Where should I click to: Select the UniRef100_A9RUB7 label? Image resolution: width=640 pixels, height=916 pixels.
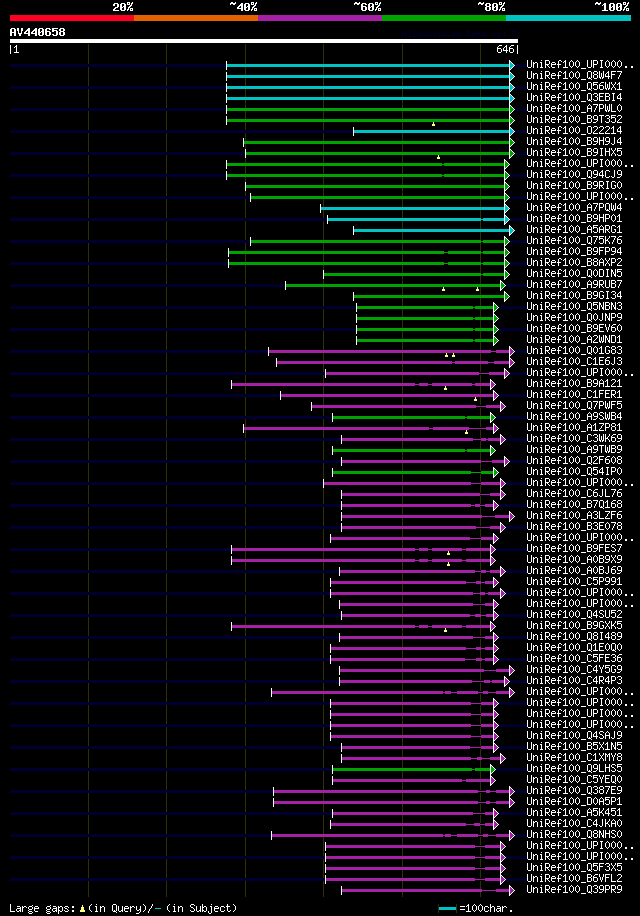(574, 284)
